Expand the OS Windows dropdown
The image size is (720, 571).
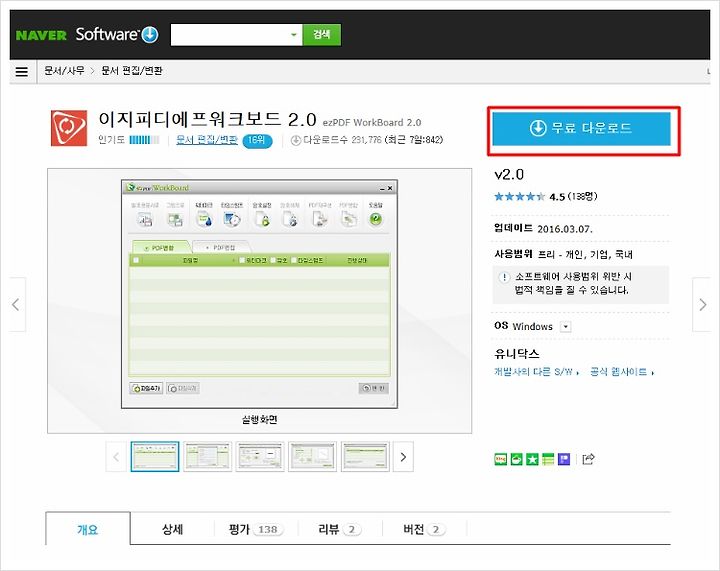click(x=566, y=327)
